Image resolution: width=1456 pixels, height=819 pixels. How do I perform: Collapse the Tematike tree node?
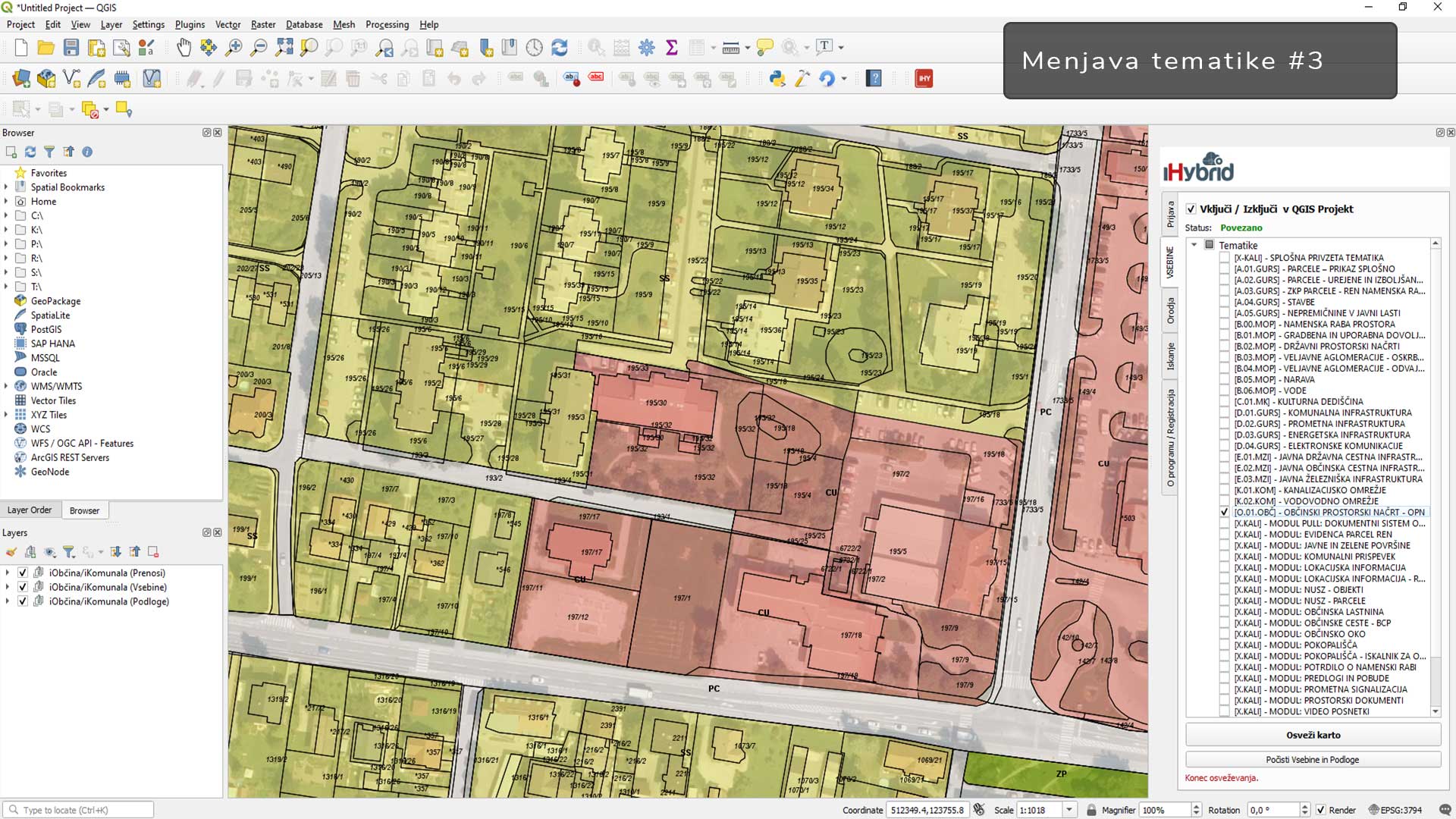click(1194, 245)
